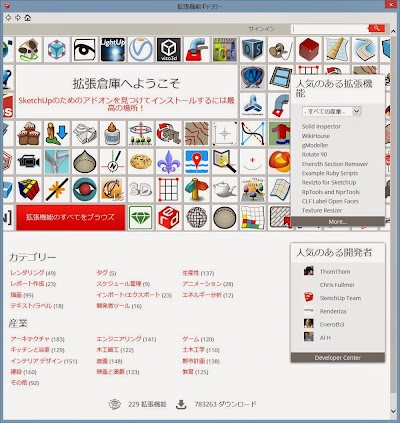Open developer Al H profile

tap(325, 338)
